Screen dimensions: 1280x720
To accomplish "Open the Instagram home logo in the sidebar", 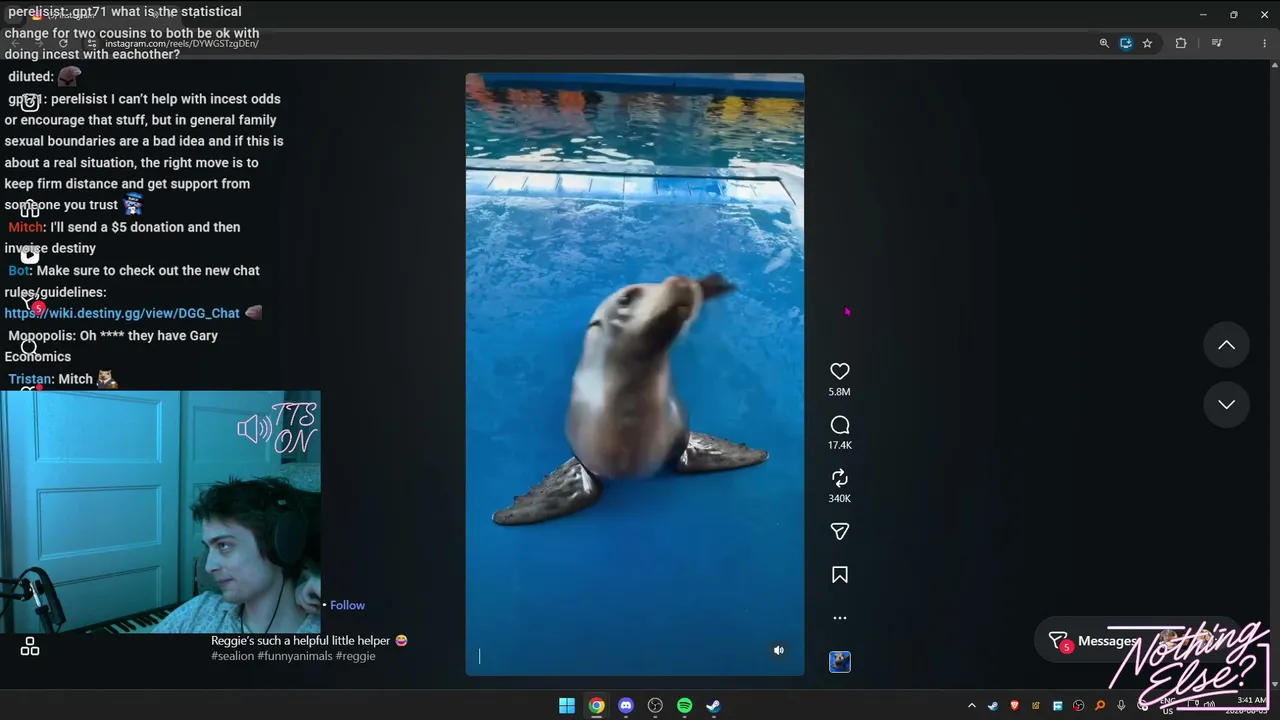I will pyautogui.click(x=30, y=102).
